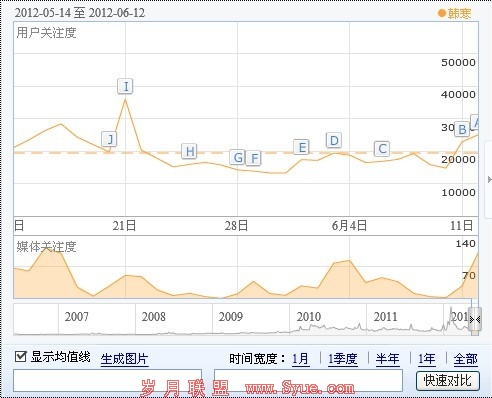This screenshot has height=398, width=492.
Task: Click the 媒体关注度 chart label
Action: [x=46, y=247]
